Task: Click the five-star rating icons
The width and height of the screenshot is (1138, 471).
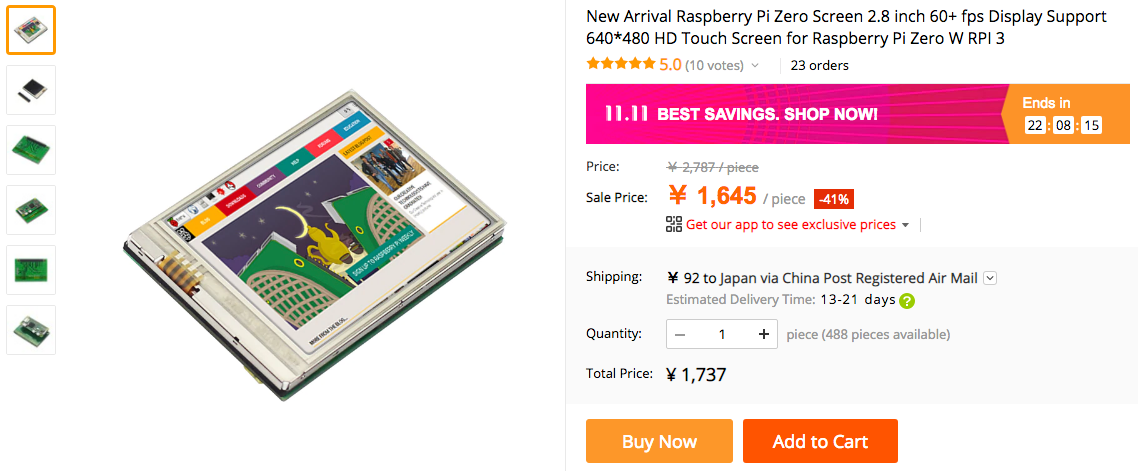Action: point(620,65)
